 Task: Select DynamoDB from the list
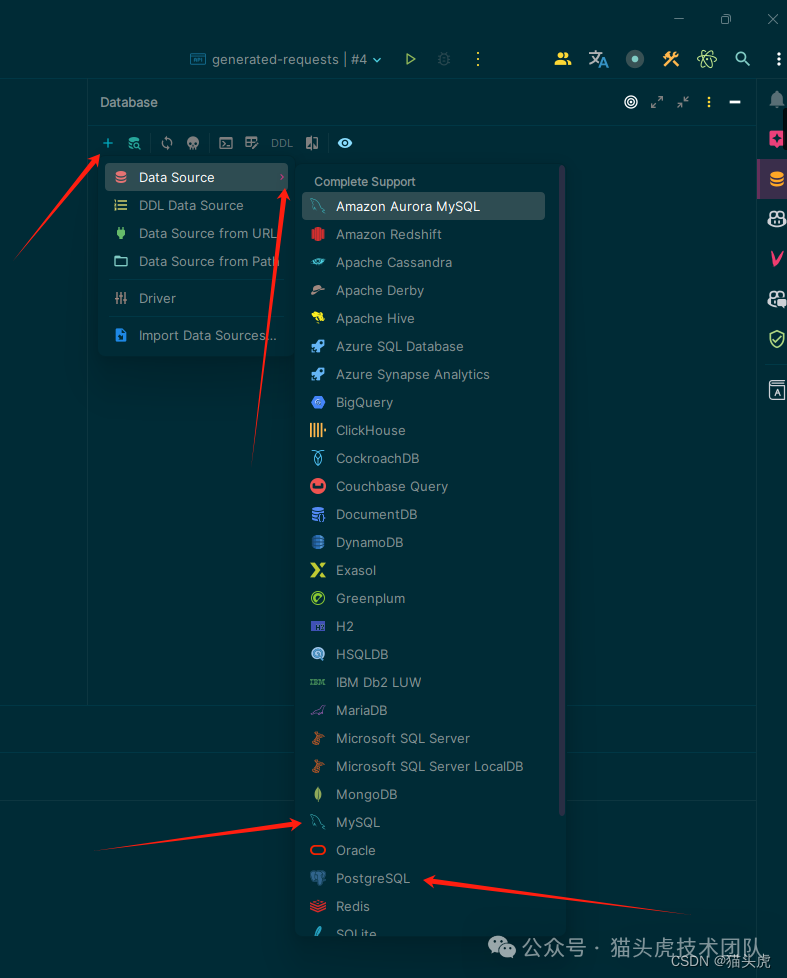[423, 543]
